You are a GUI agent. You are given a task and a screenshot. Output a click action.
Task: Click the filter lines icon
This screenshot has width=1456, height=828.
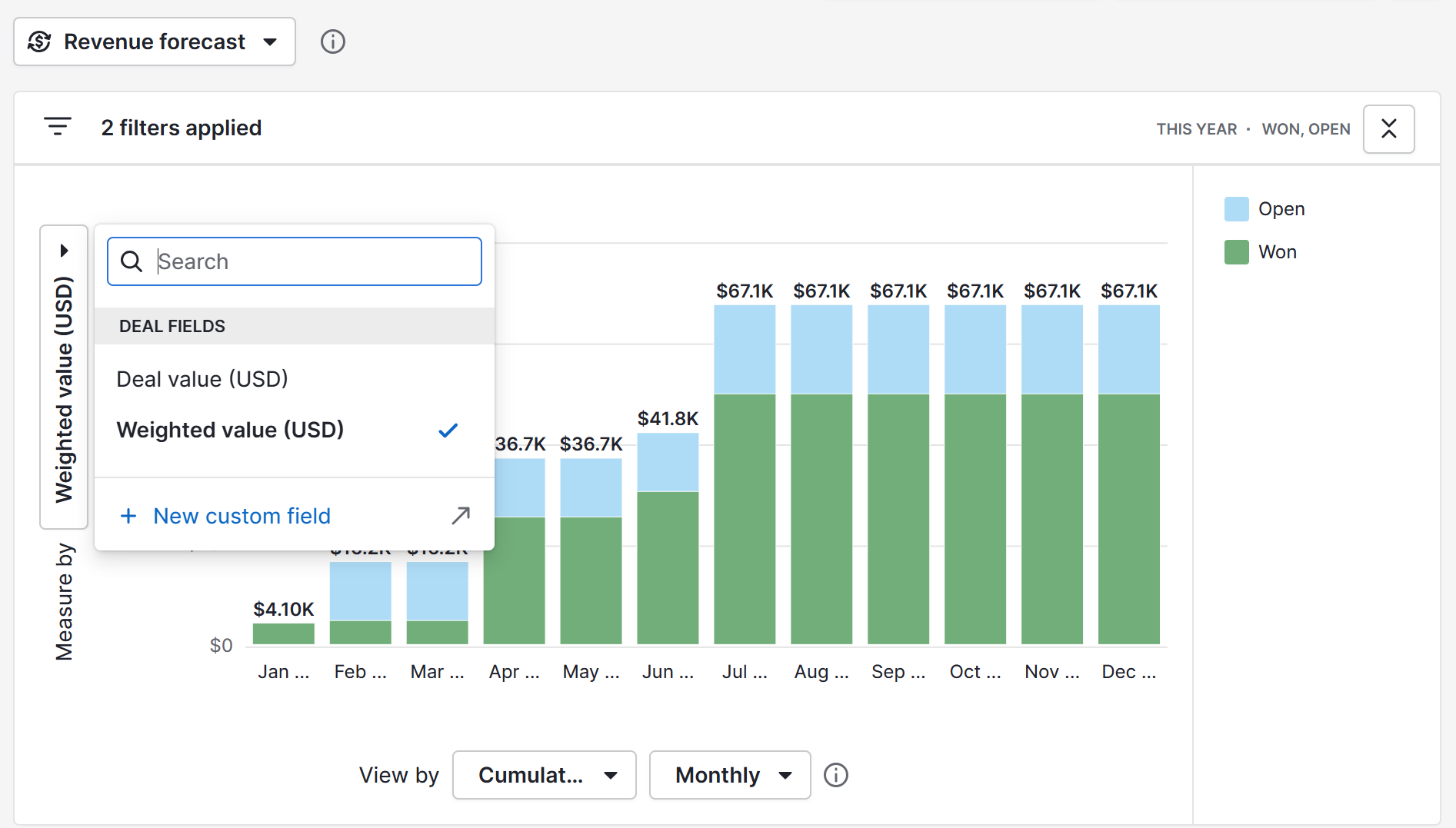coord(58,127)
